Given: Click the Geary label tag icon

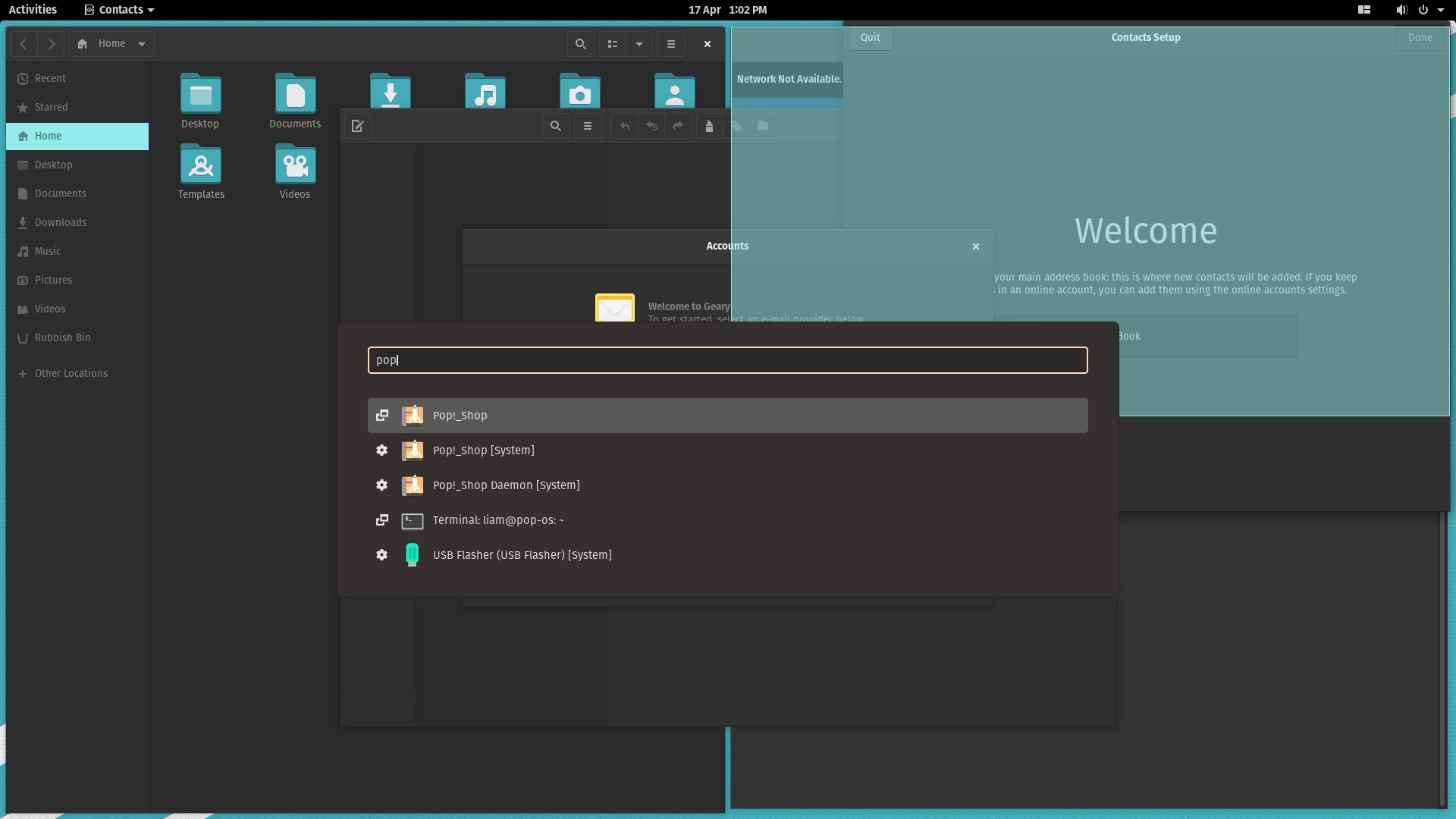Looking at the screenshot, I should [737, 126].
